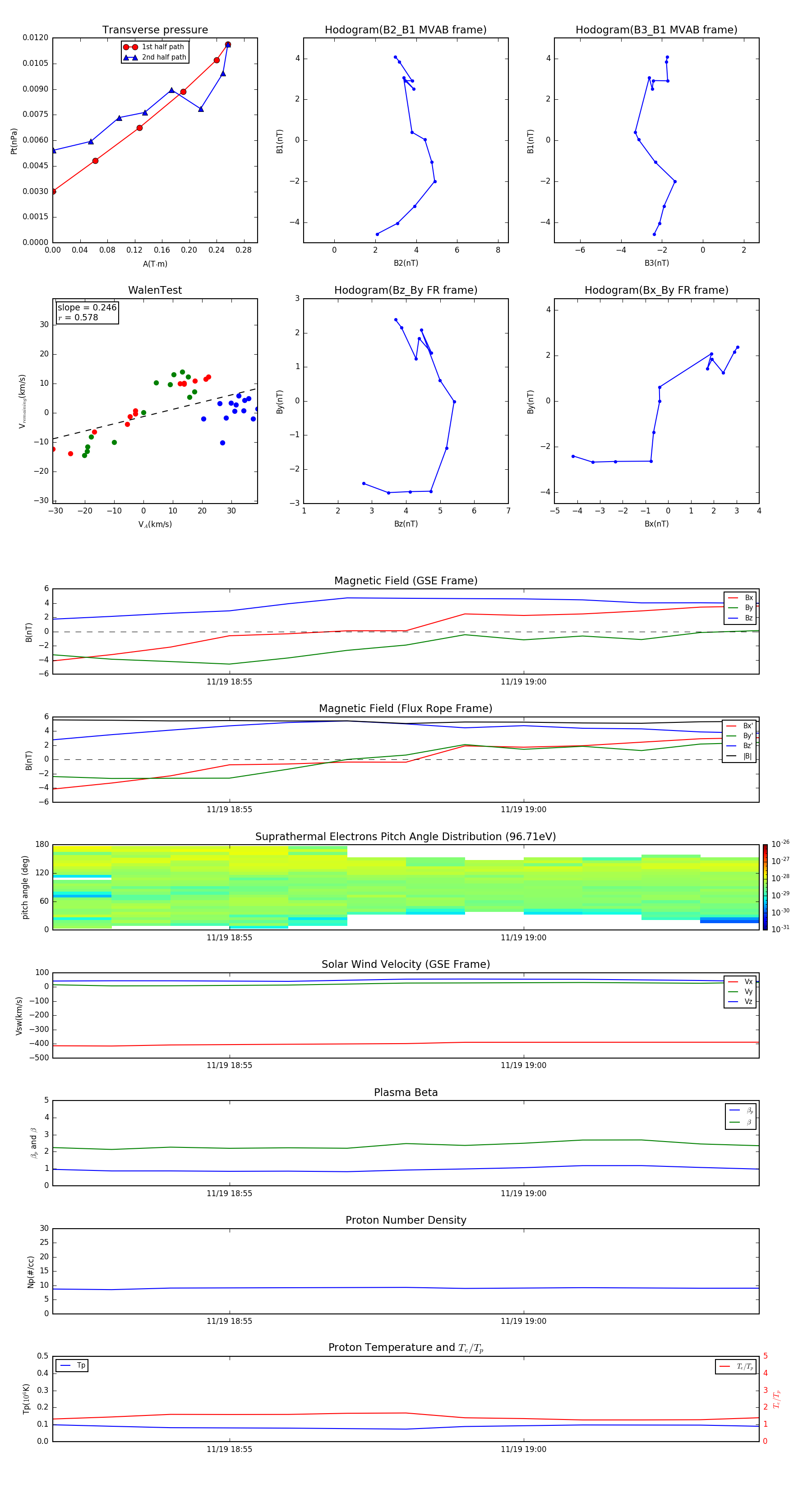Viewport: 812px width, 1489px height.
Task: Click the "Hodogram(Bx_By FR frame)" title
Action: coord(656,290)
